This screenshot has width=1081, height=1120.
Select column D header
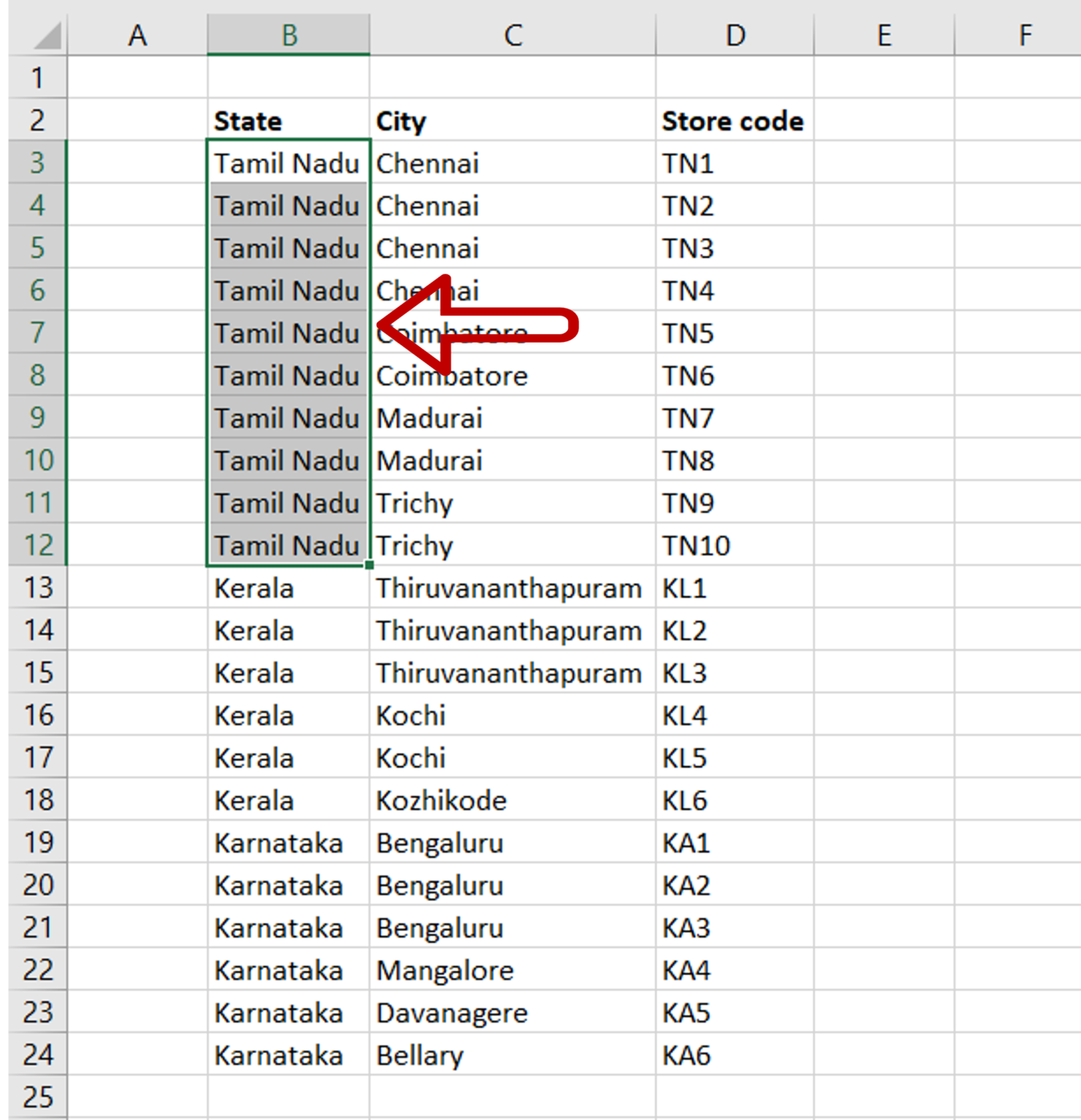click(735, 35)
